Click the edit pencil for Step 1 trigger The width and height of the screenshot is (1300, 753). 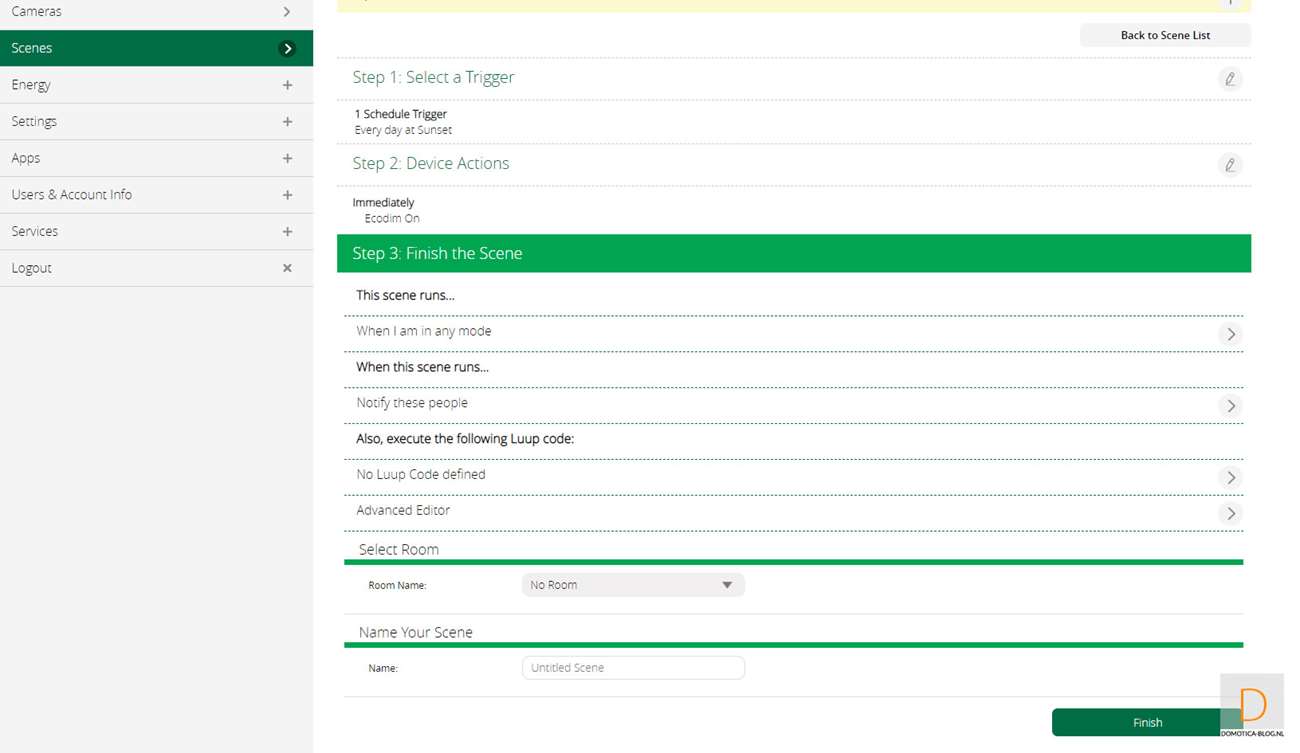click(x=1230, y=79)
